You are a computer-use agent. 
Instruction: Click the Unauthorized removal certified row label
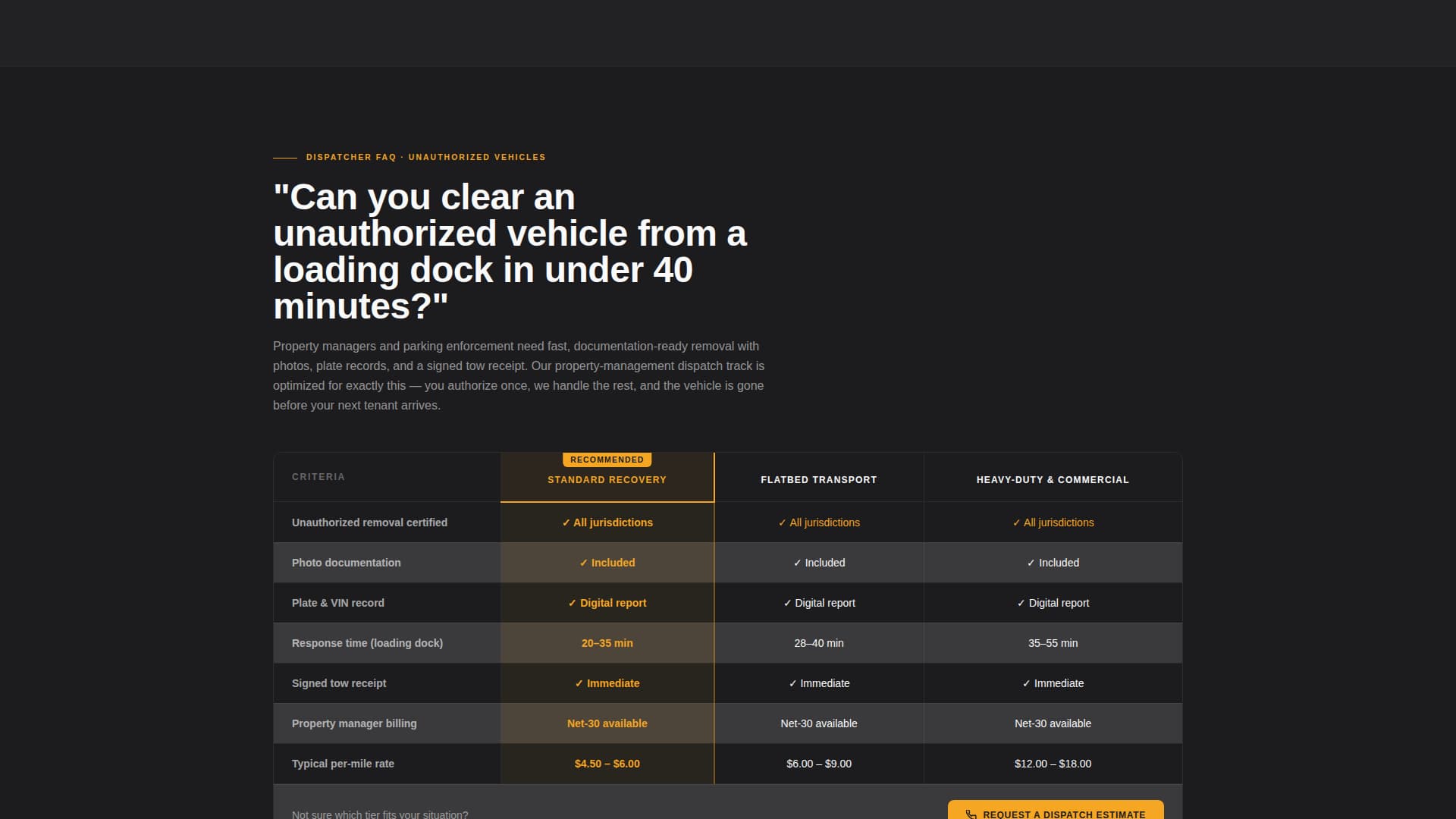coord(369,522)
